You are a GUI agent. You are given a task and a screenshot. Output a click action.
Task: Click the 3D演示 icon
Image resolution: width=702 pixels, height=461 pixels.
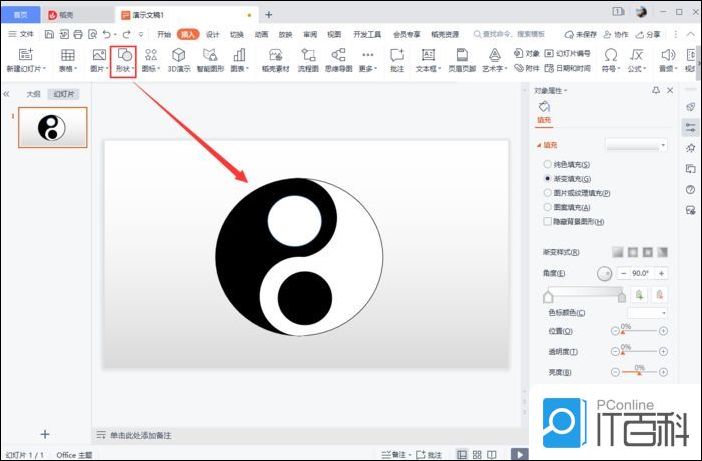[179, 60]
